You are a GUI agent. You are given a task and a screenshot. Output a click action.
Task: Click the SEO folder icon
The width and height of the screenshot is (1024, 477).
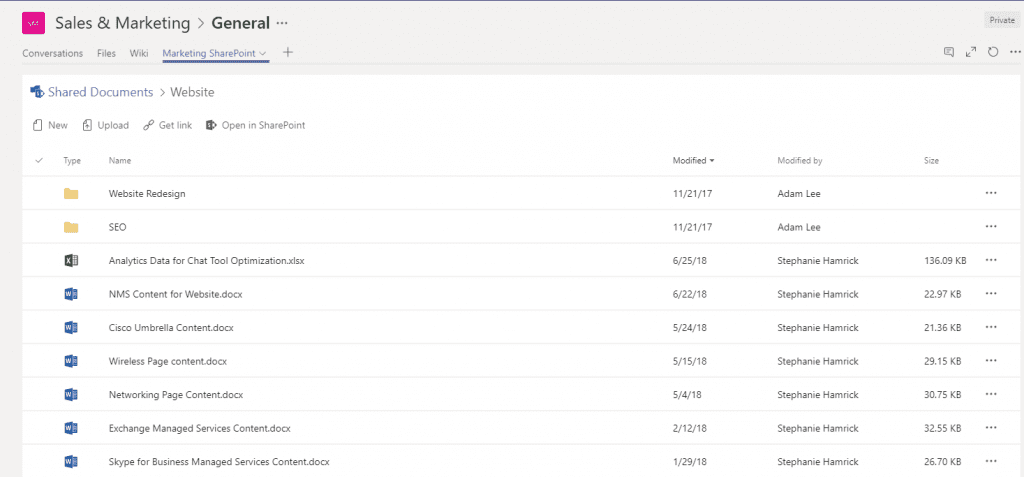tap(71, 227)
